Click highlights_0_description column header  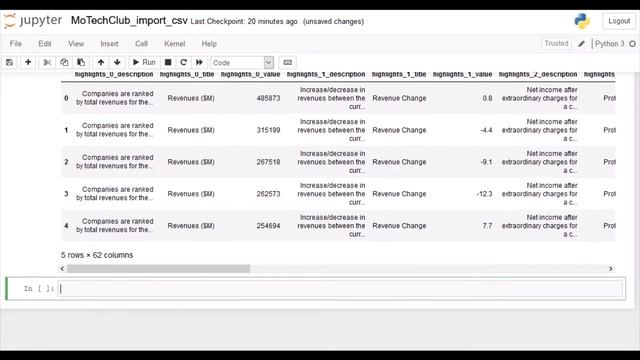coord(114,75)
